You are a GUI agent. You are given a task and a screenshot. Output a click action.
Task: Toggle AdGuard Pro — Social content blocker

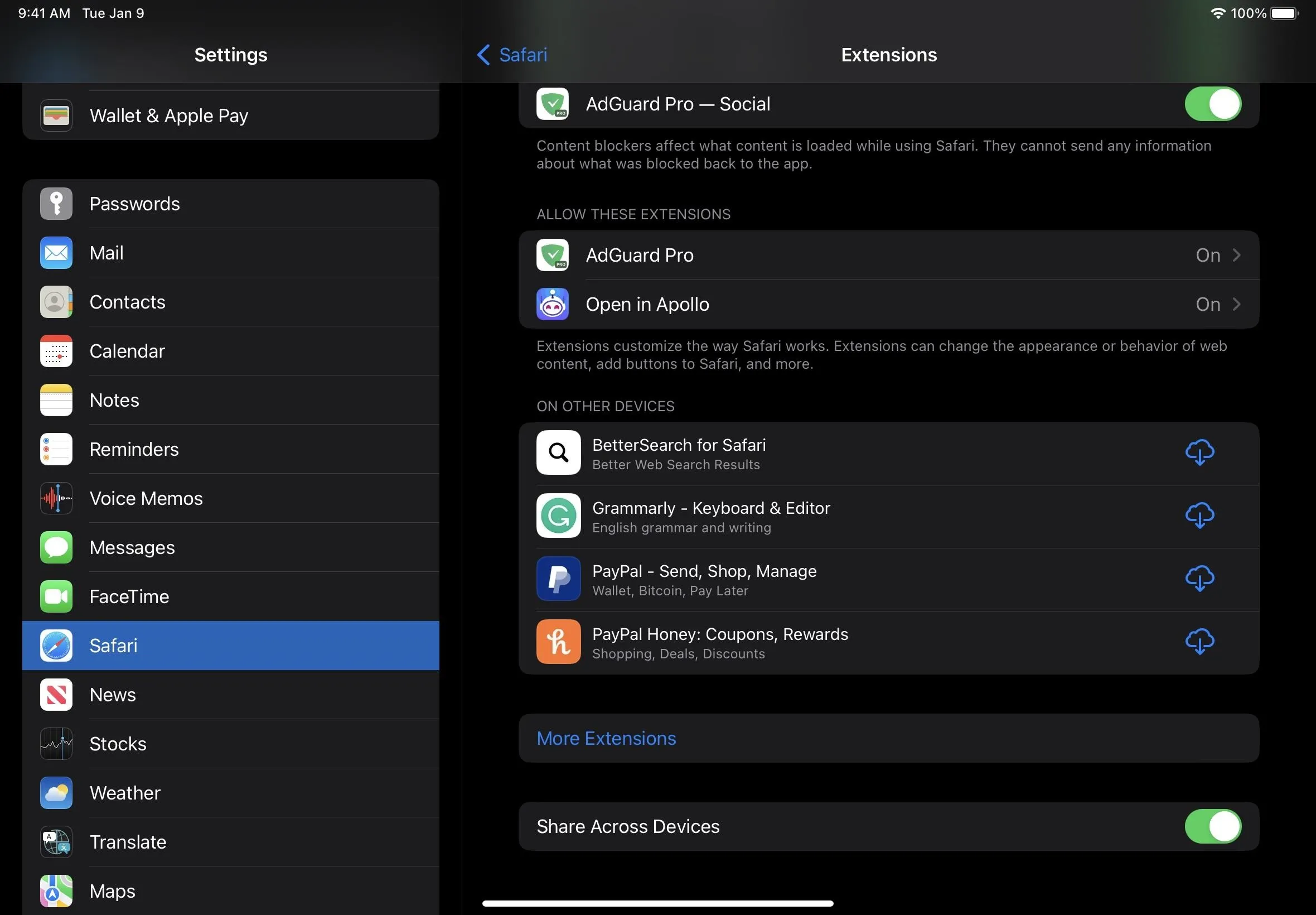[1213, 104]
